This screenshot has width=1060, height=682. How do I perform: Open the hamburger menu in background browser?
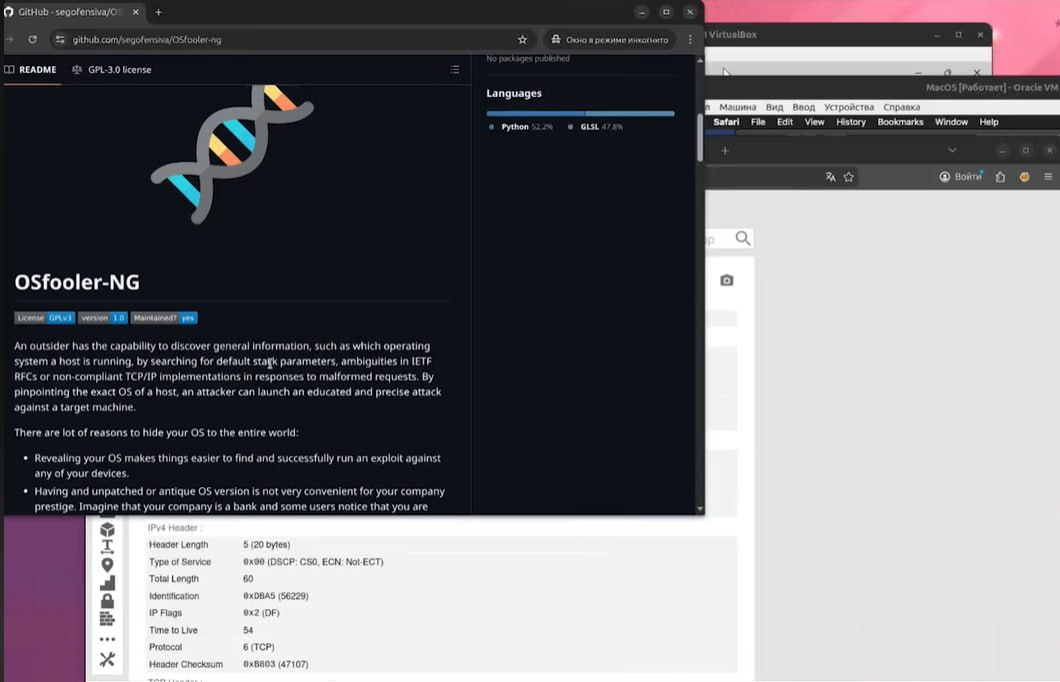1048,177
